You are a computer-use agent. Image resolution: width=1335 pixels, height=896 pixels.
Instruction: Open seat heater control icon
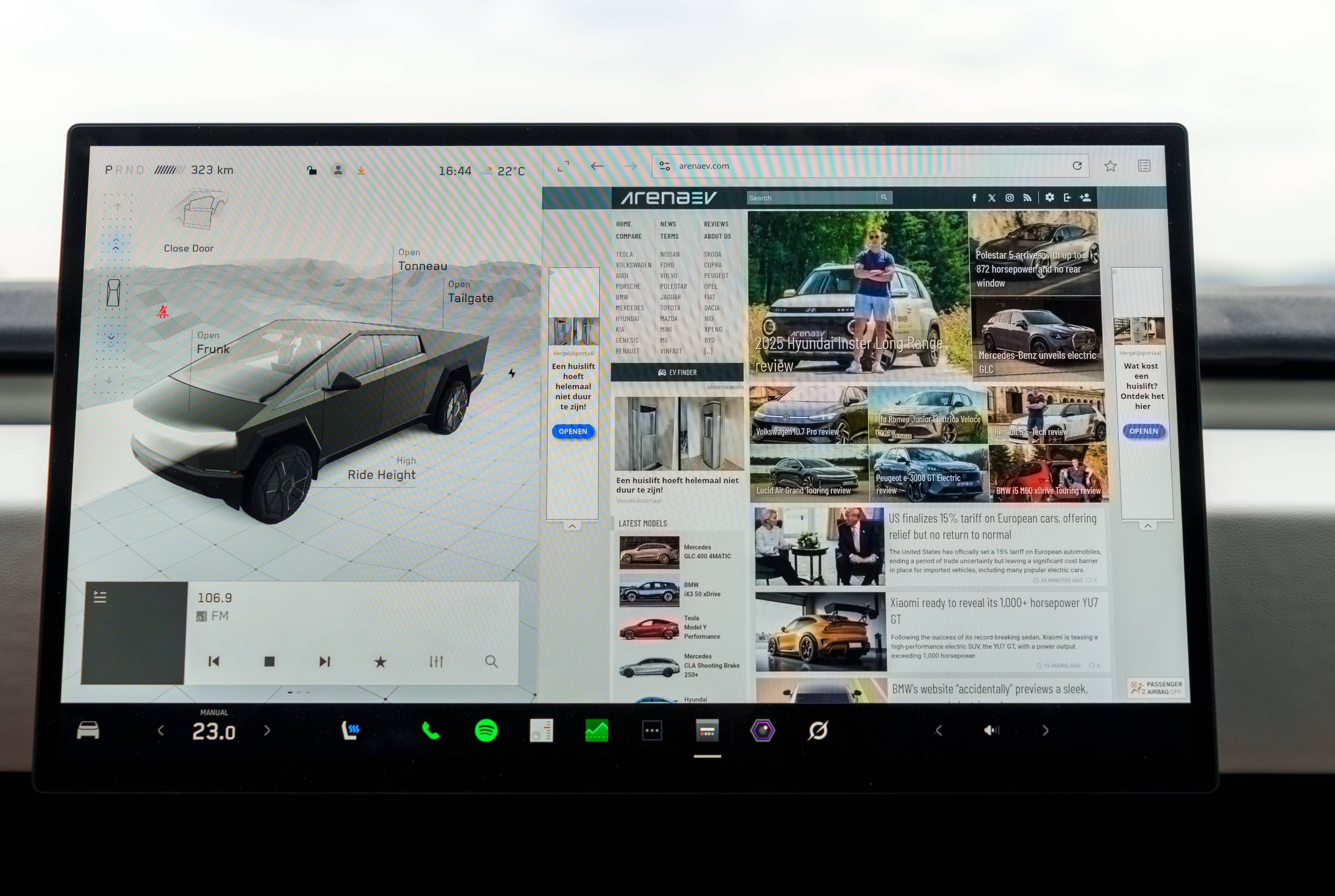pyautogui.click(x=350, y=730)
